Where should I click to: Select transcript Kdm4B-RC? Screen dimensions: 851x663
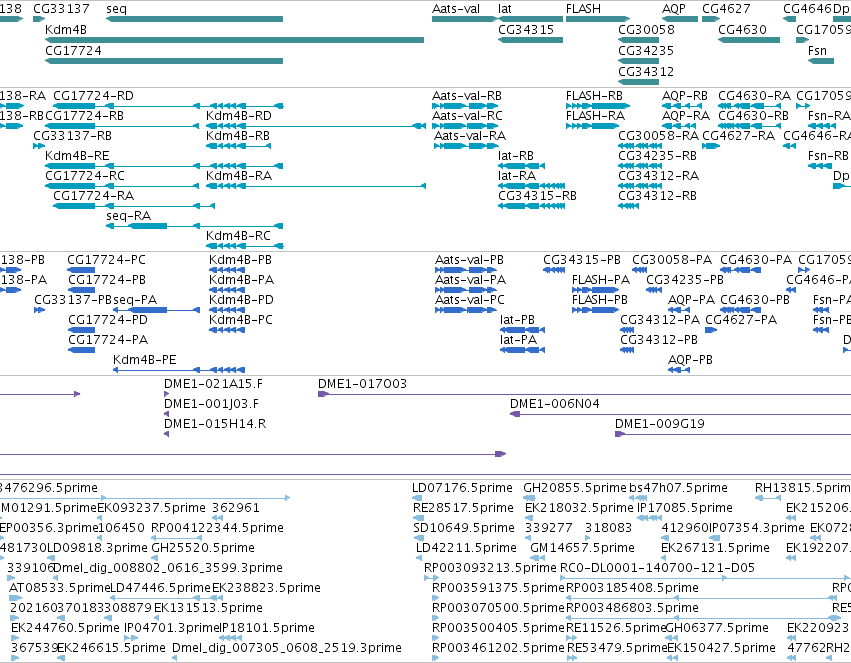(x=238, y=236)
